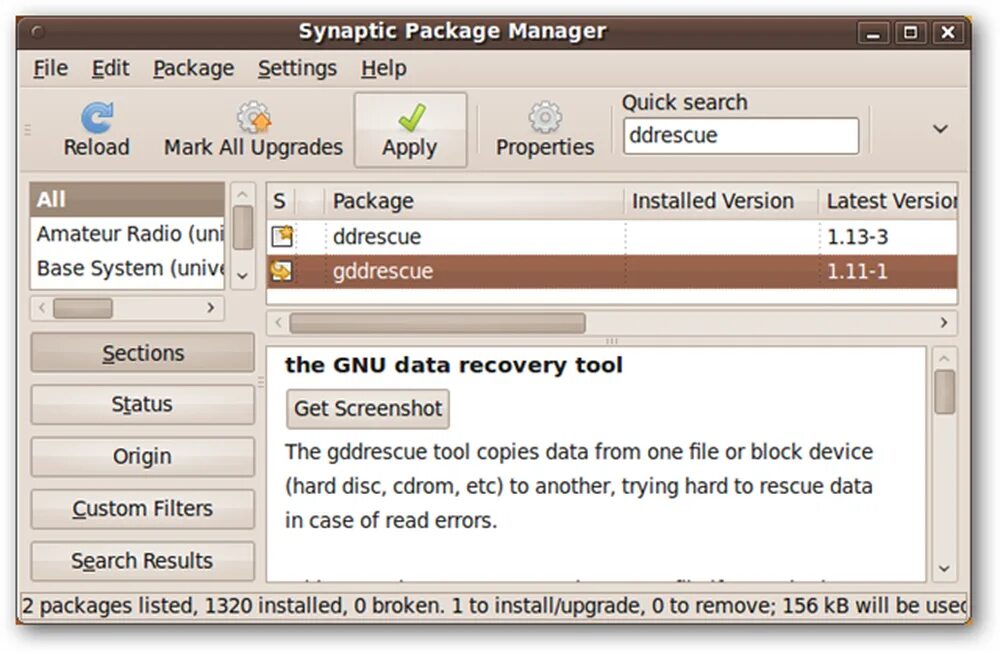Open the Package menu
This screenshot has height=653, width=1000.
[x=193, y=68]
